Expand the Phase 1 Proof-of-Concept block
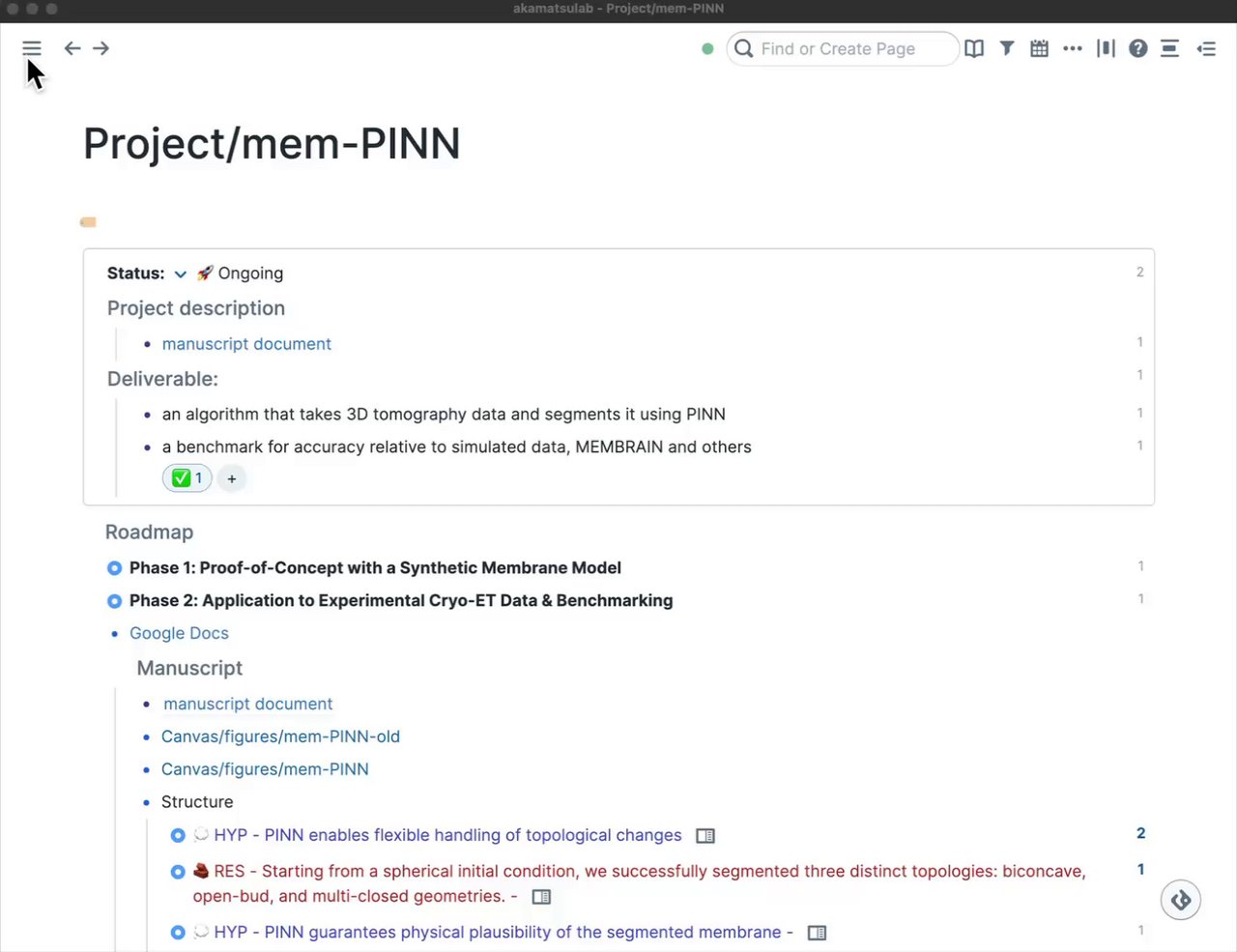Viewport: 1237px width, 952px height. (x=114, y=568)
